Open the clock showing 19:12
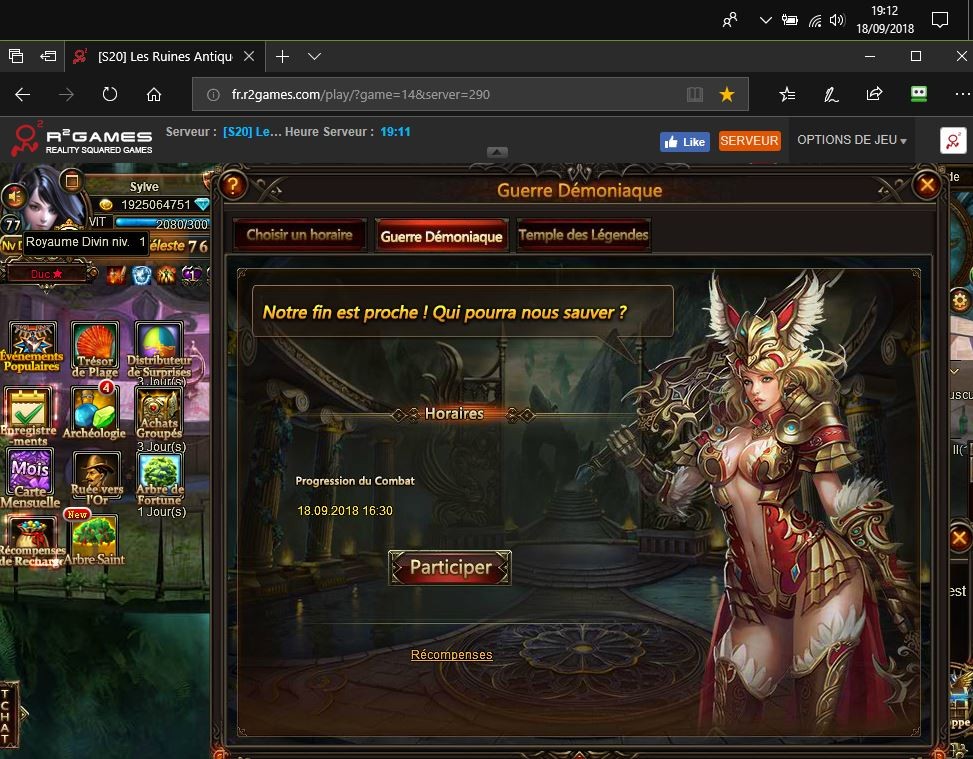The height and width of the screenshot is (759, 973). 885,20
